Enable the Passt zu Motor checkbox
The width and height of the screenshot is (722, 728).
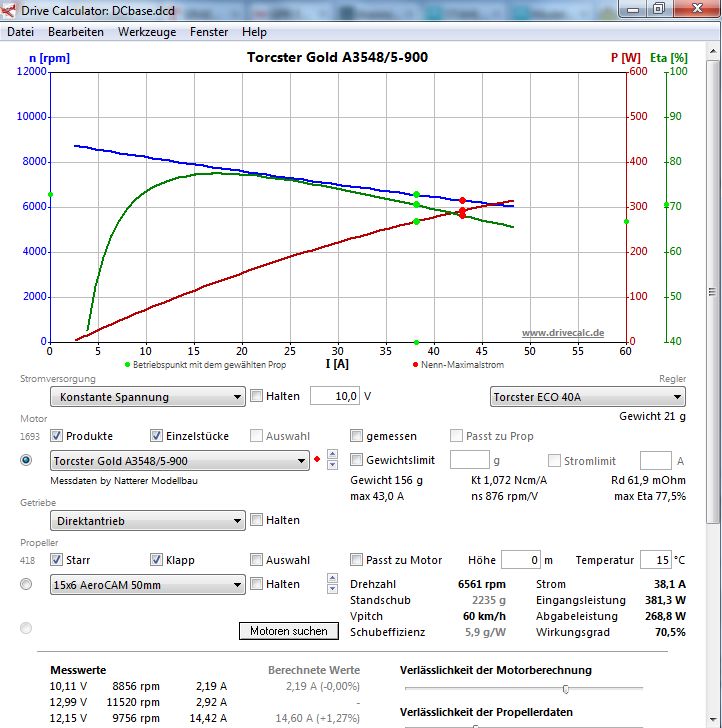(x=356, y=559)
